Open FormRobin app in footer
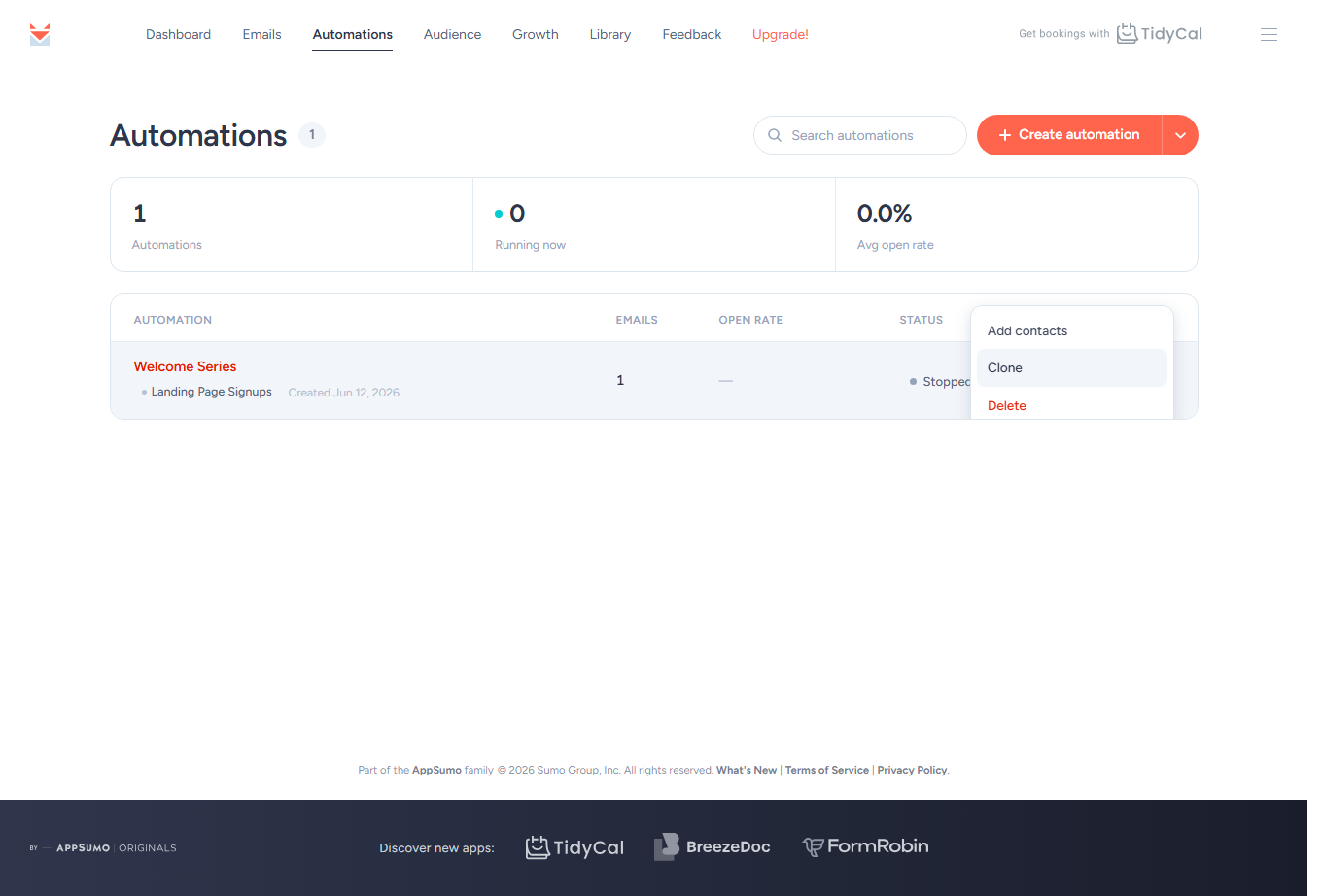 865,846
